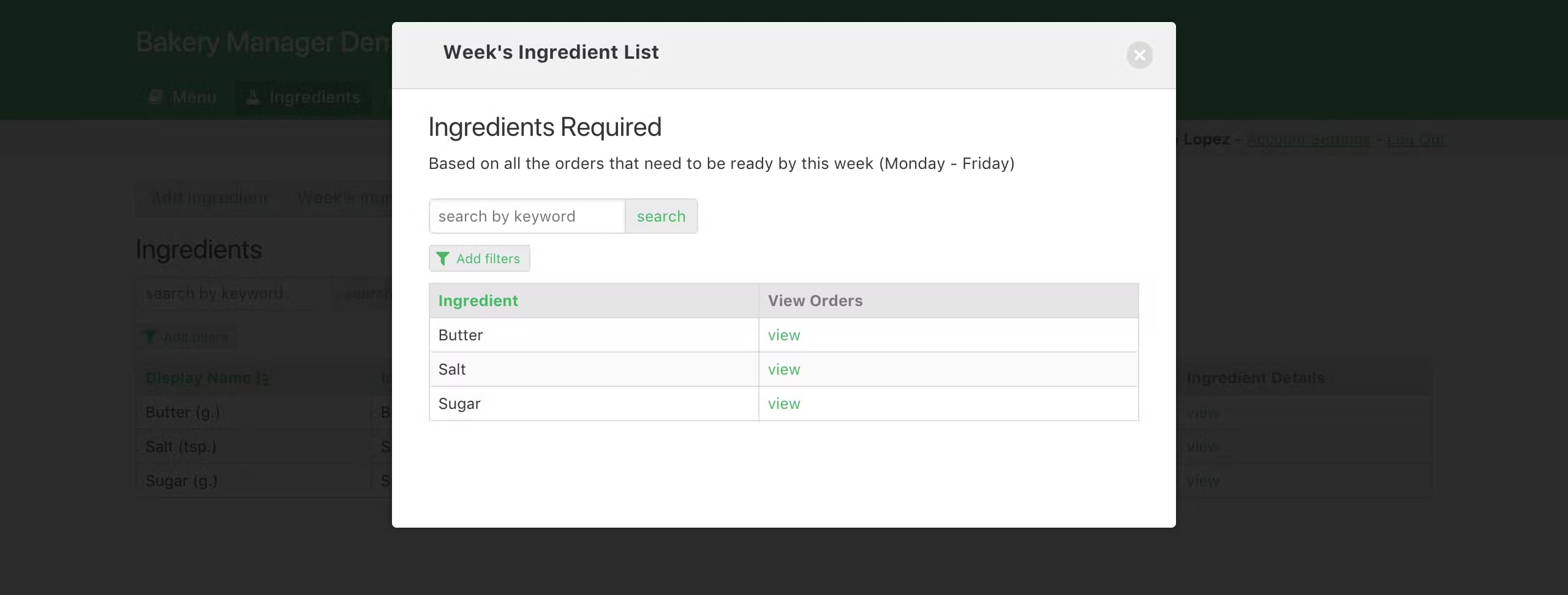Focus the dialog's search by keyword field
The width and height of the screenshot is (1568, 595).
coord(527,216)
